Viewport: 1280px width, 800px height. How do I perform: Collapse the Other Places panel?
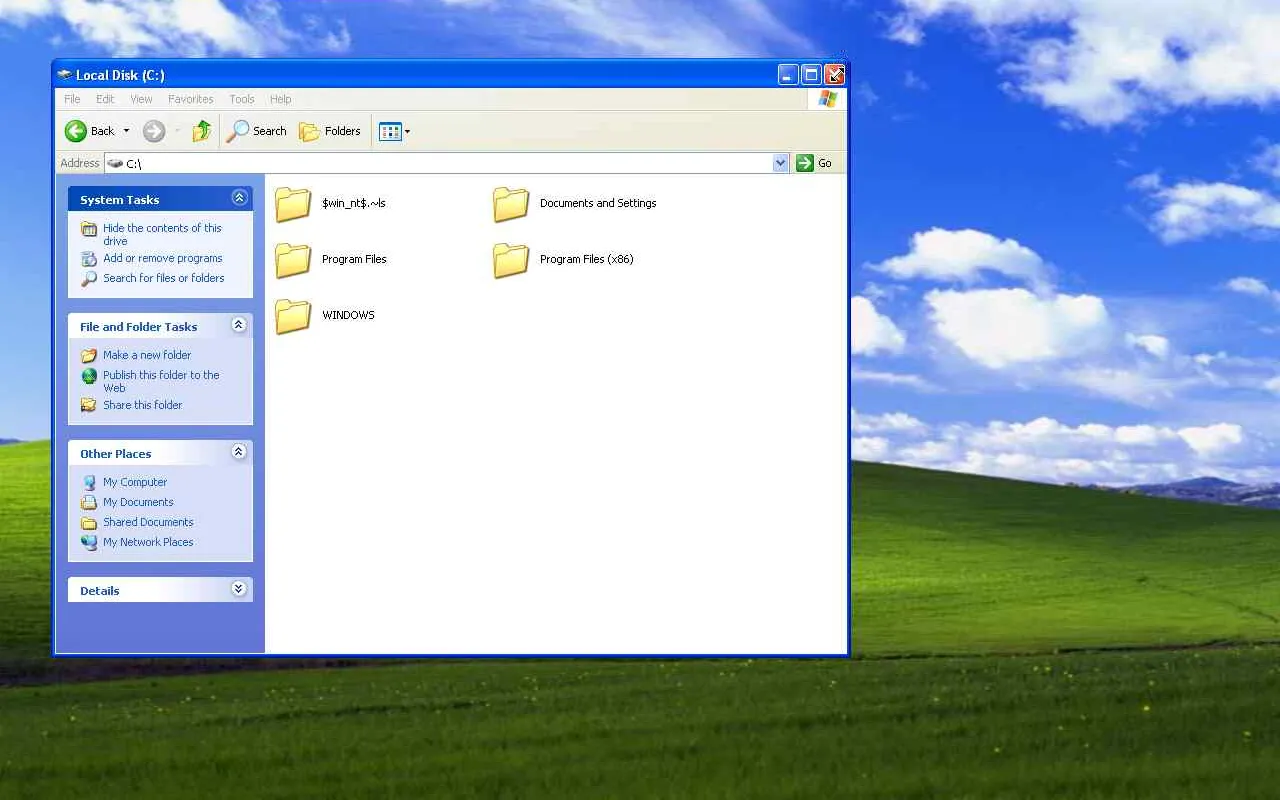point(239,452)
